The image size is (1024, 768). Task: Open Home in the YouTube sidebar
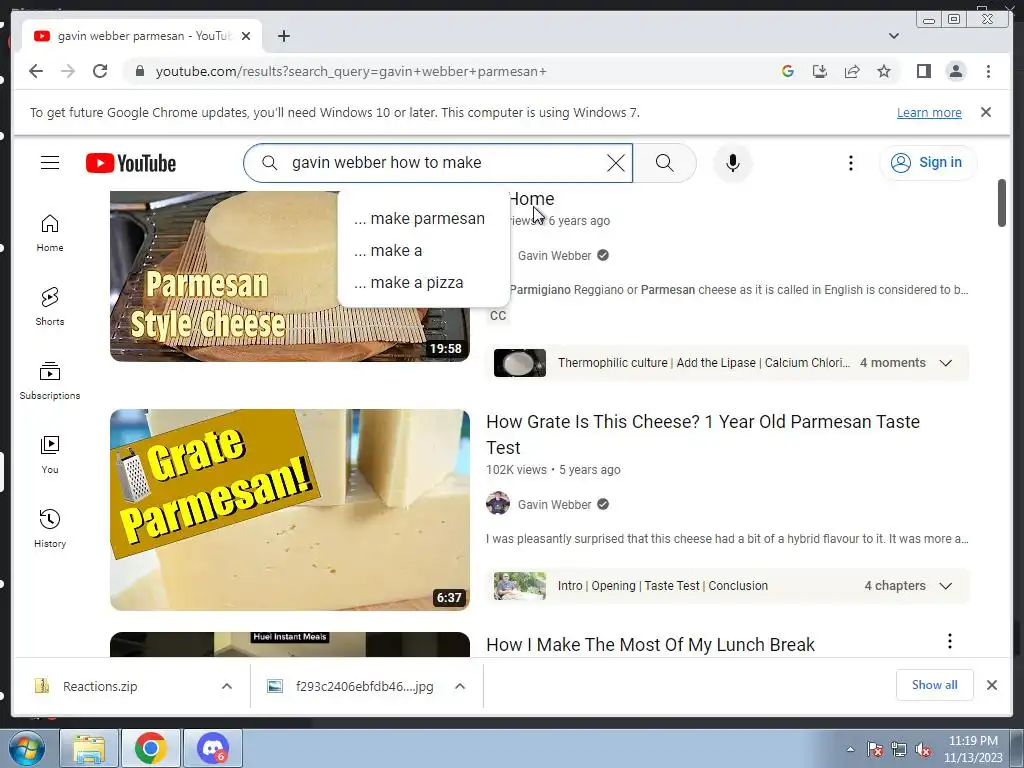click(50, 233)
